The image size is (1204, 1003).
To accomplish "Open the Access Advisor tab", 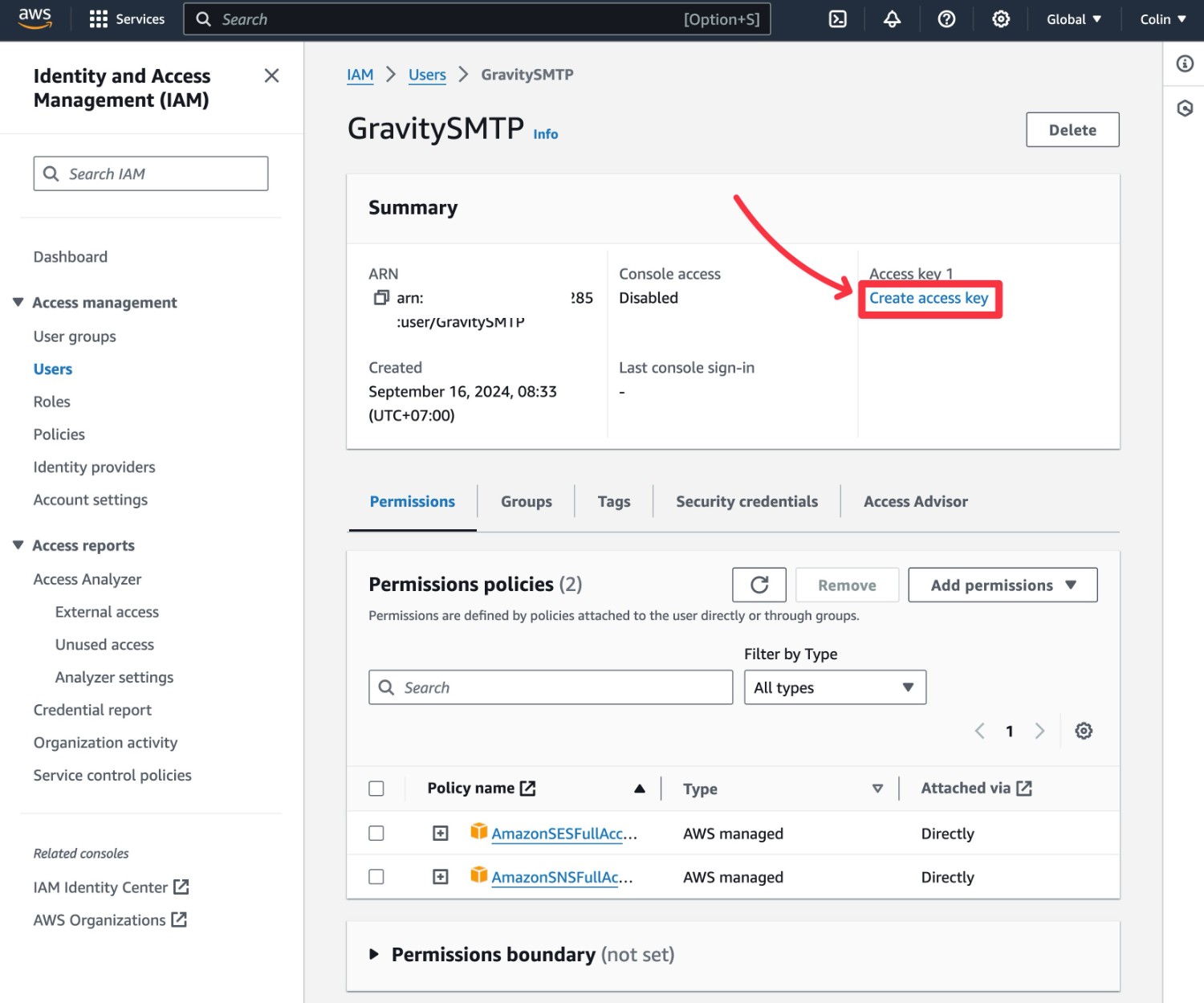I will click(x=916, y=502).
